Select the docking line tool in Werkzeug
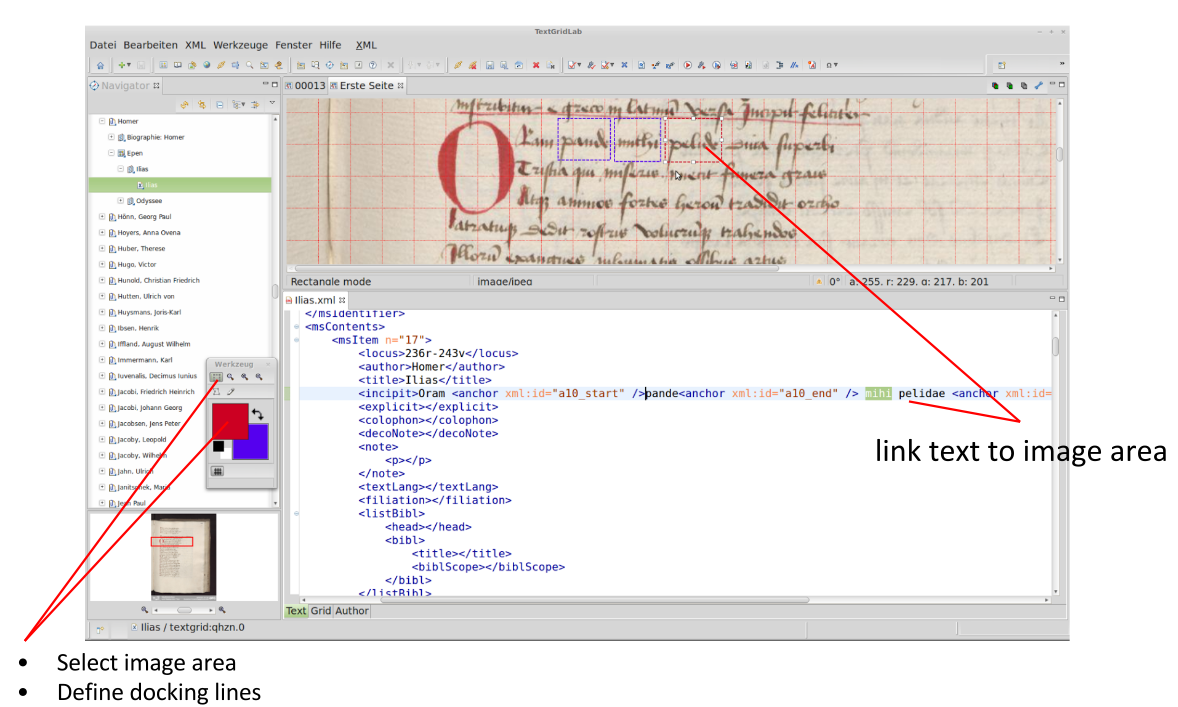1178x707 pixels. click(x=231, y=391)
